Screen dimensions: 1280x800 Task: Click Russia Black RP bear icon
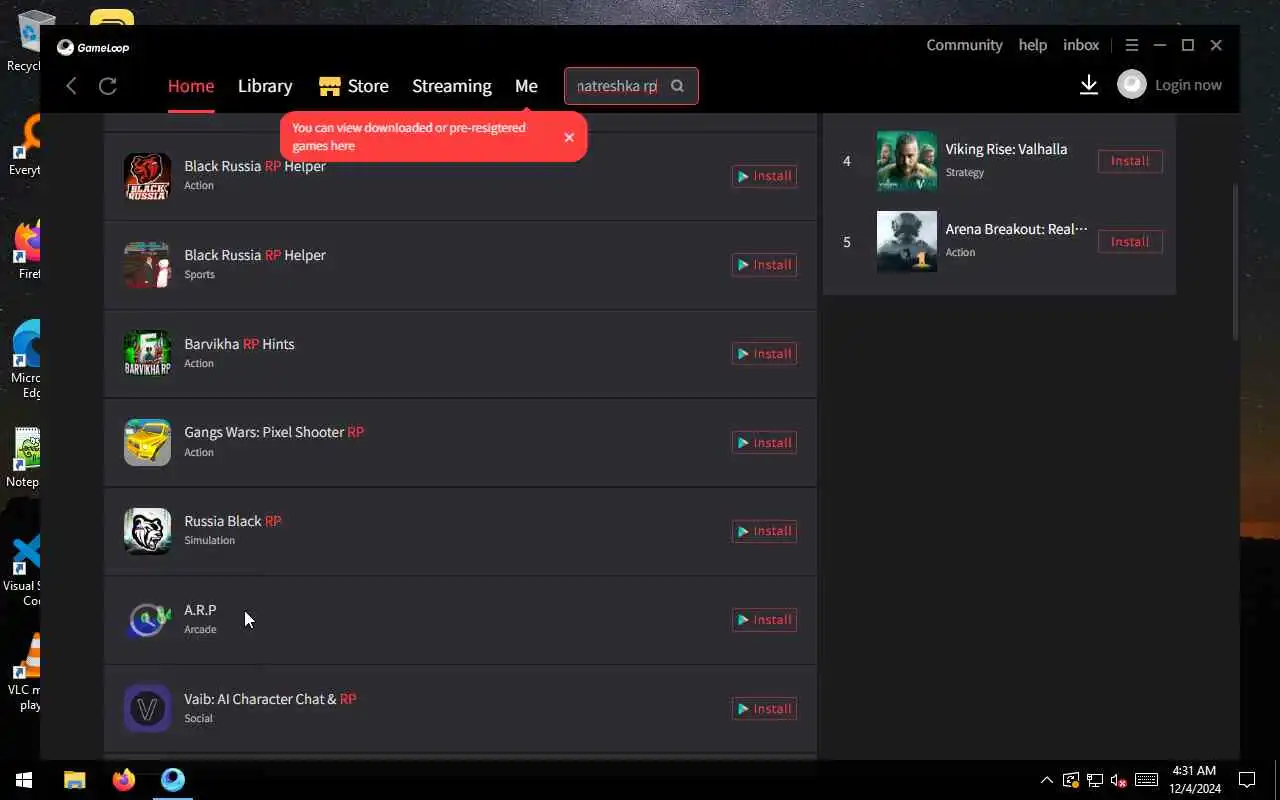click(147, 531)
